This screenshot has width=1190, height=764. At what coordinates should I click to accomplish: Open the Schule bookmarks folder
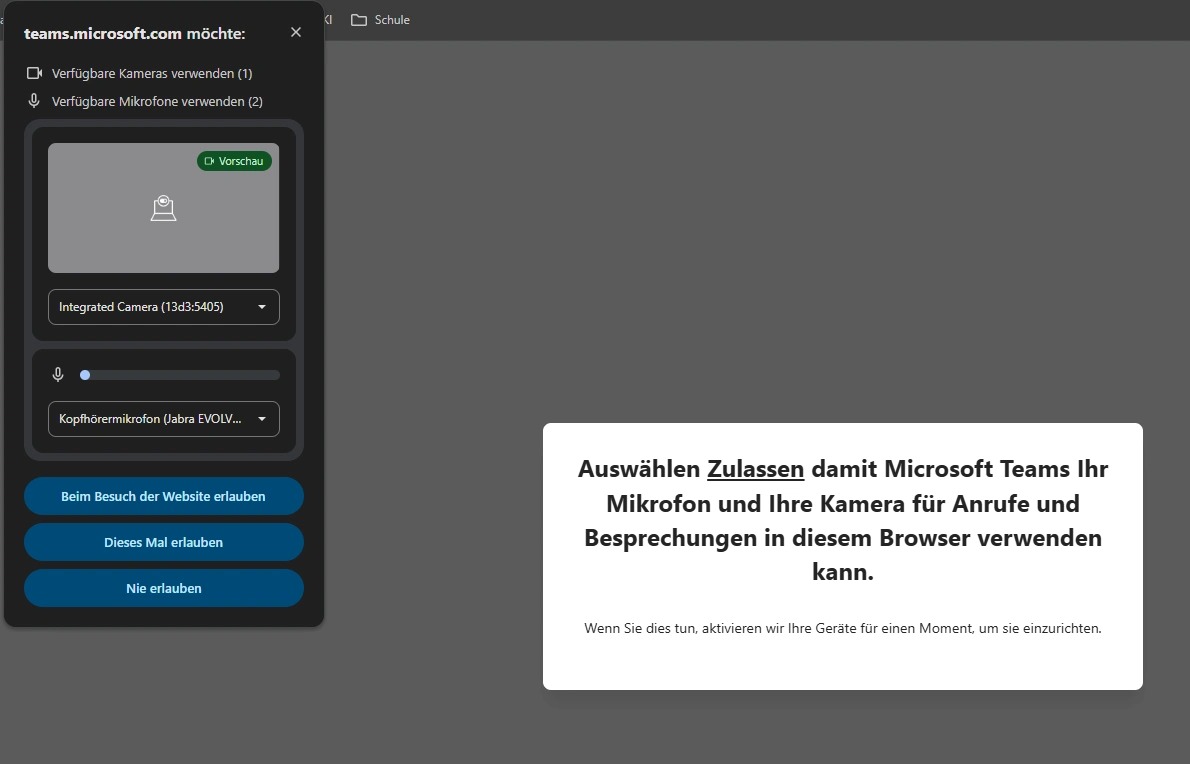(380, 20)
